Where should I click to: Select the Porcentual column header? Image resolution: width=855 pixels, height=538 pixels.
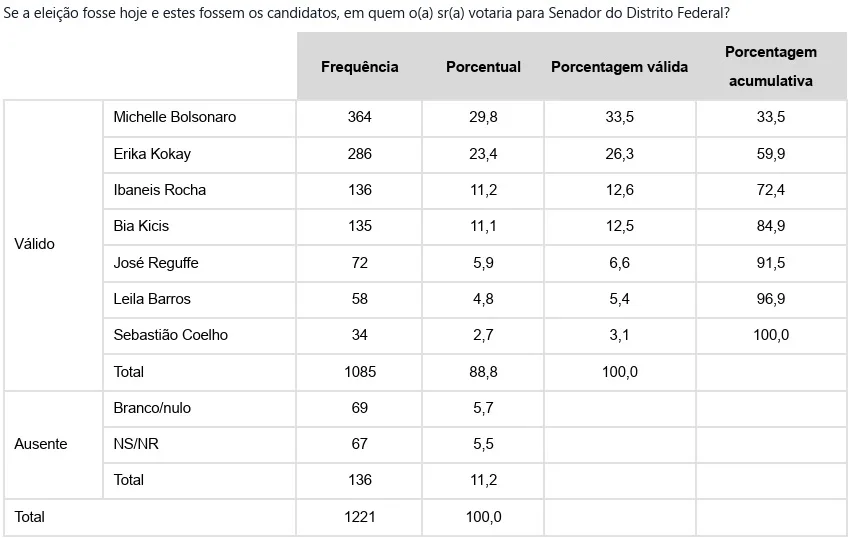[483, 67]
